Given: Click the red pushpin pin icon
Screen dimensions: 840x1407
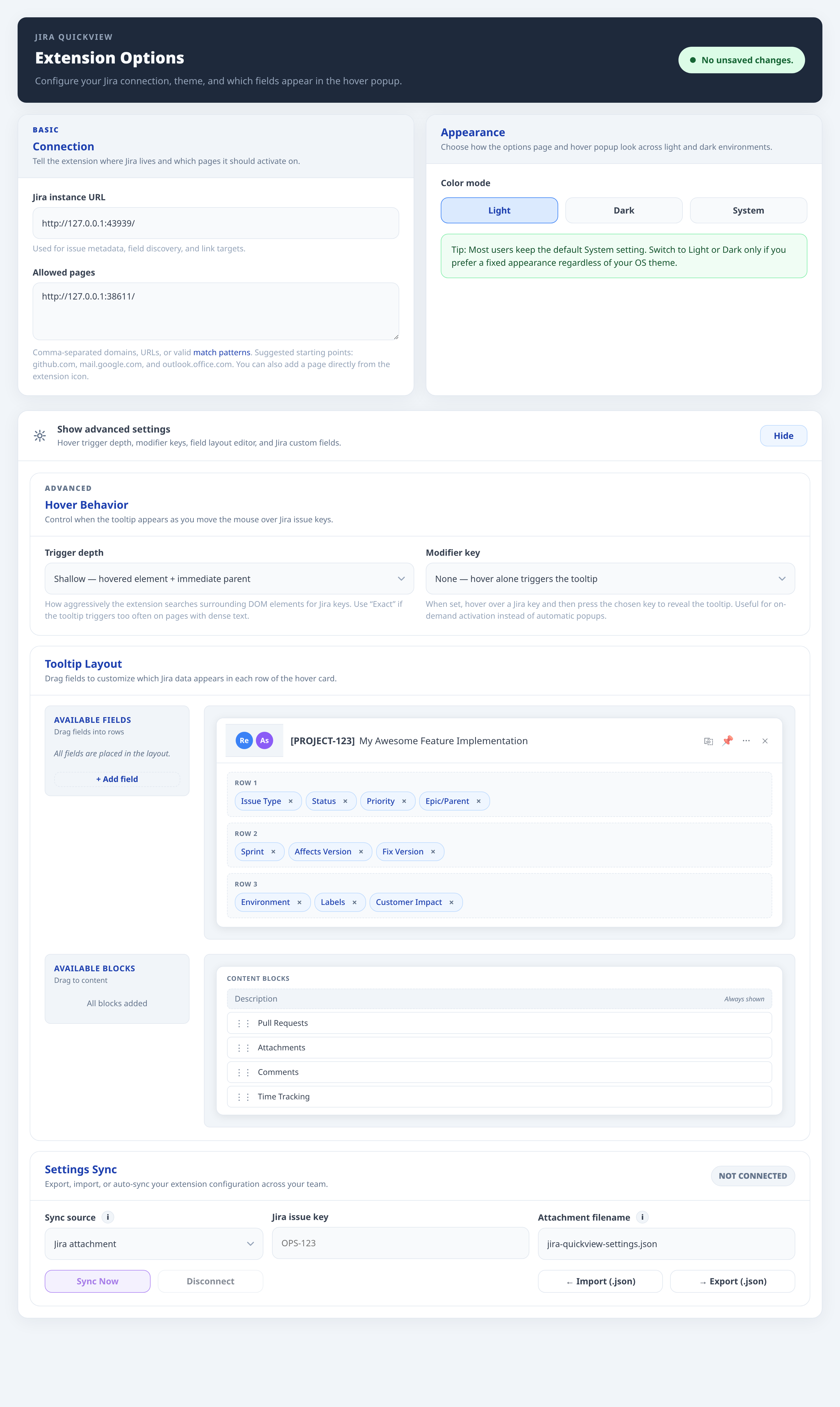Looking at the screenshot, I should pyautogui.click(x=727, y=741).
